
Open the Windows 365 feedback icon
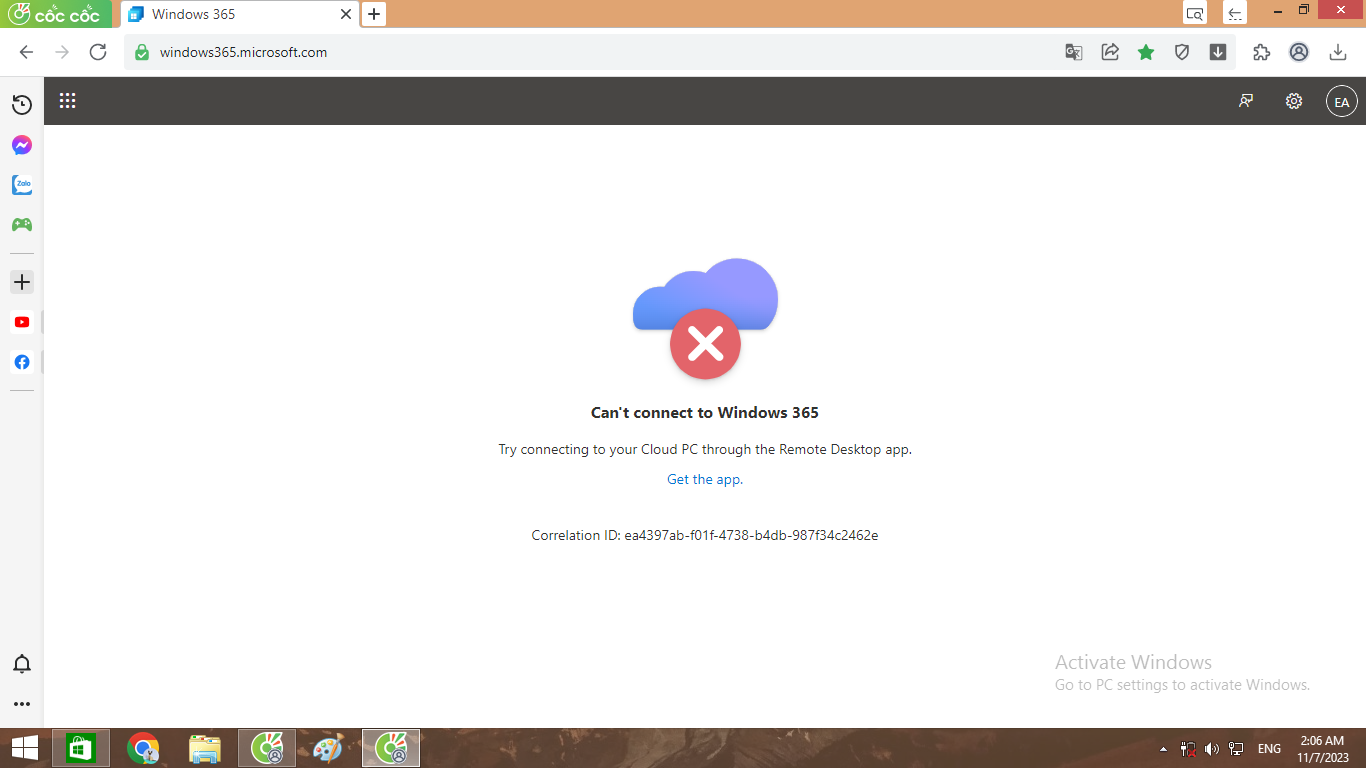point(1246,101)
